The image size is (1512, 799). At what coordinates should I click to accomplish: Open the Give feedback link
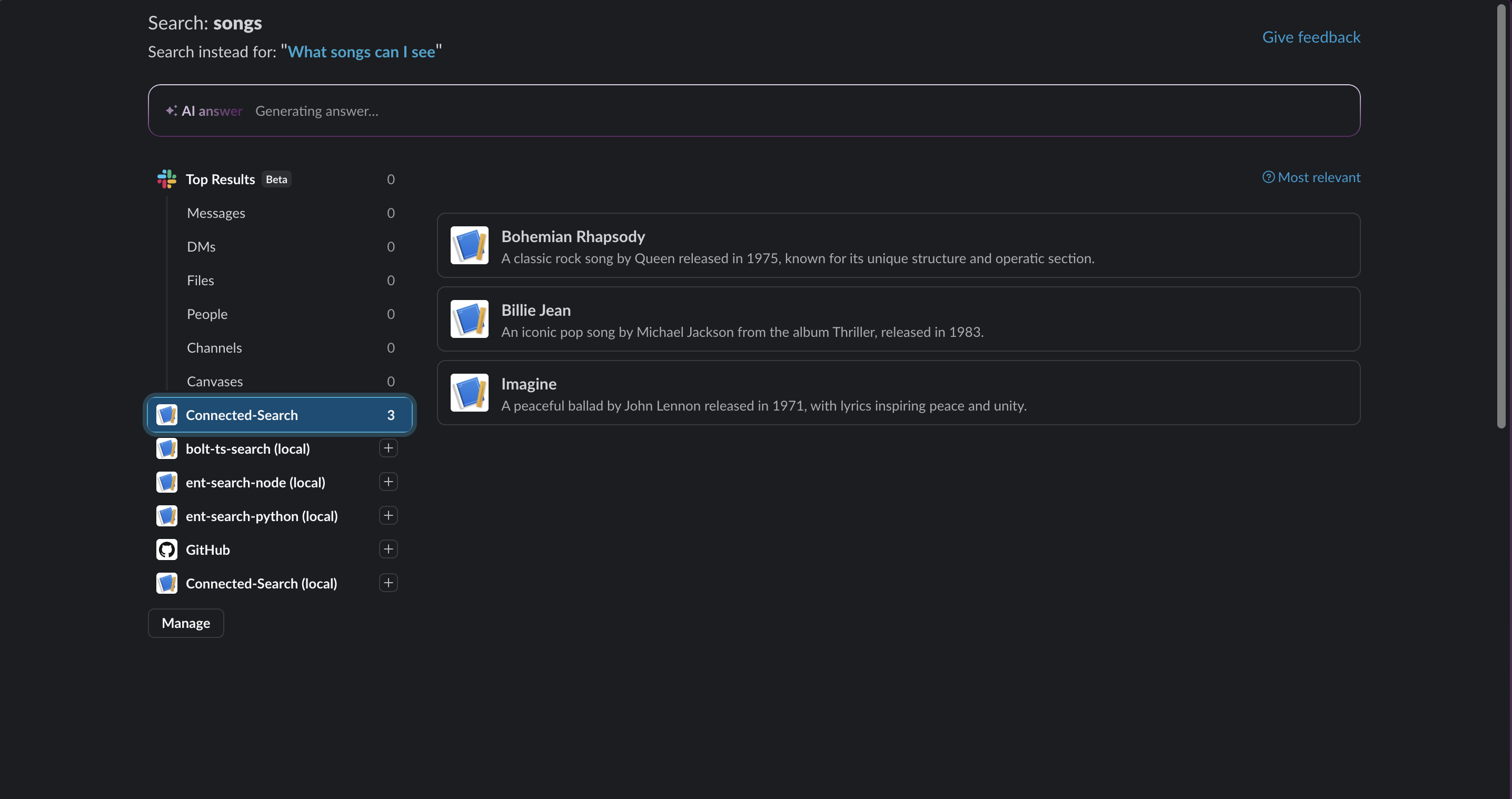(1311, 37)
